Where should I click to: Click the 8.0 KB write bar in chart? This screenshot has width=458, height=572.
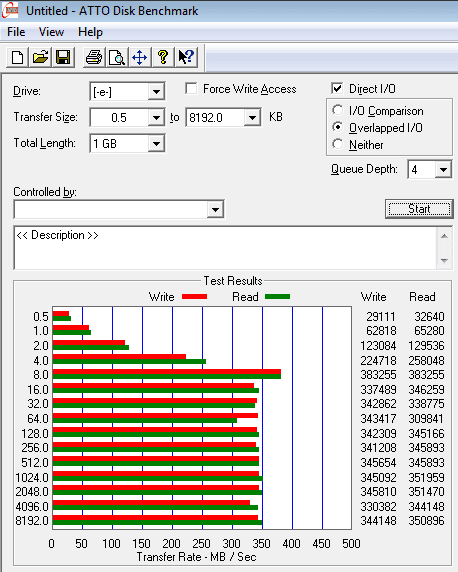tap(167, 372)
